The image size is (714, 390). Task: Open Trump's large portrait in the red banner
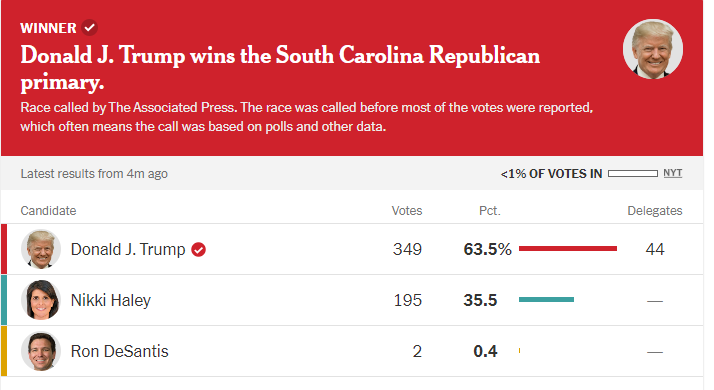(653, 49)
